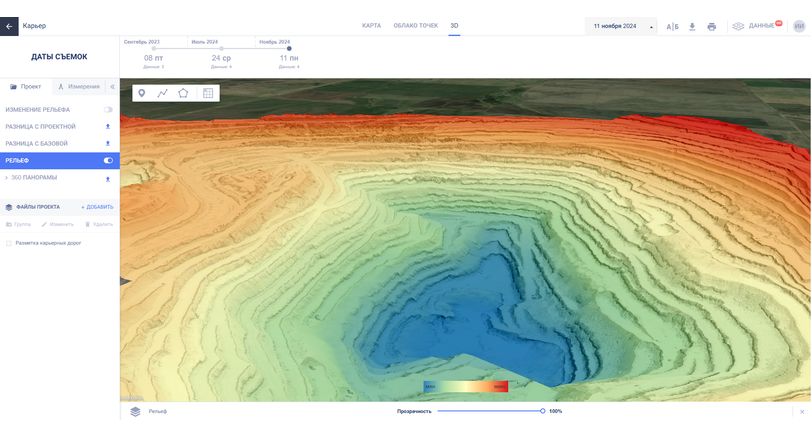Toggle Изменение рельефа switch

pyautogui.click(x=108, y=109)
